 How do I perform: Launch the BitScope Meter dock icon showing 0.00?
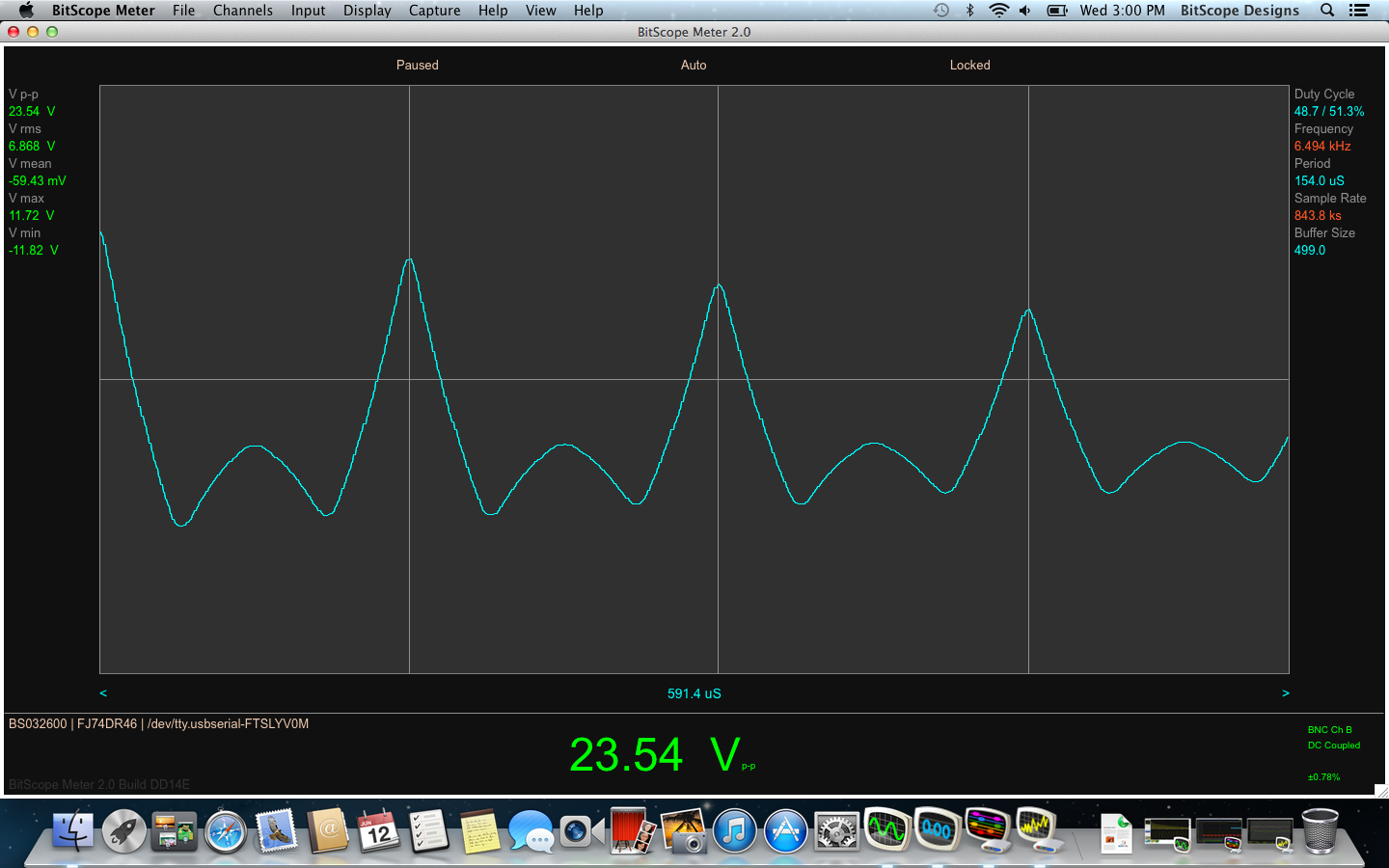pos(937,829)
